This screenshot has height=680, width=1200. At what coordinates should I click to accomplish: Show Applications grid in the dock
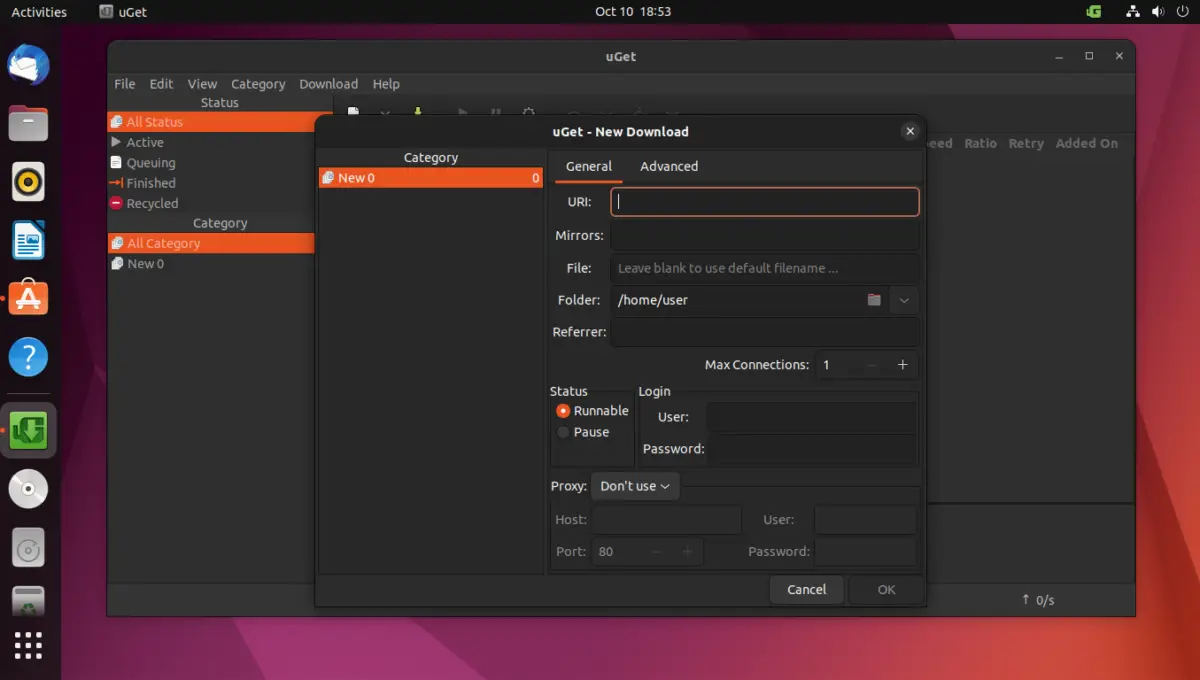[28, 646]
